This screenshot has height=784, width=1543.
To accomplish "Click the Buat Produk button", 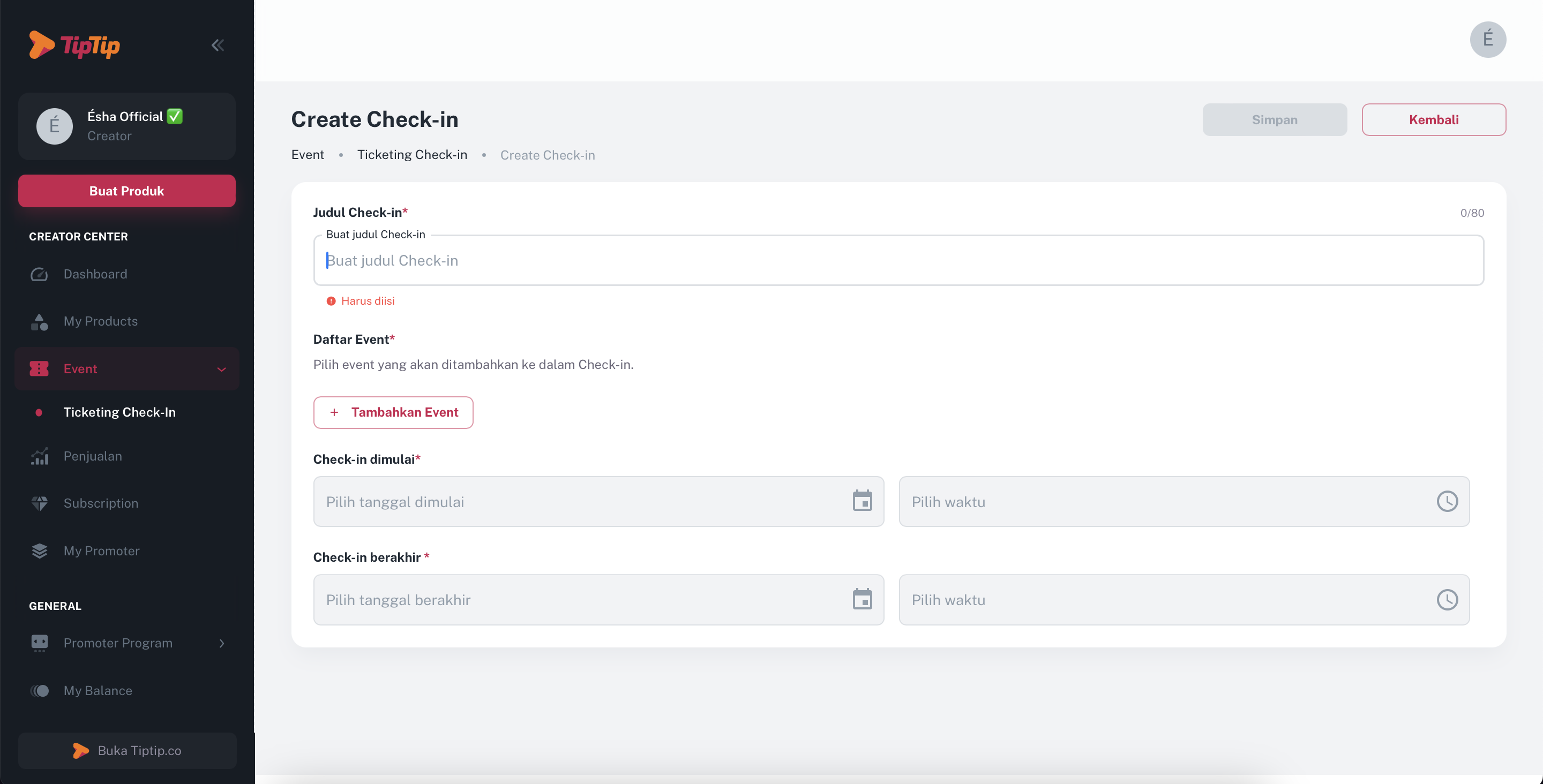I will [126, 191].
